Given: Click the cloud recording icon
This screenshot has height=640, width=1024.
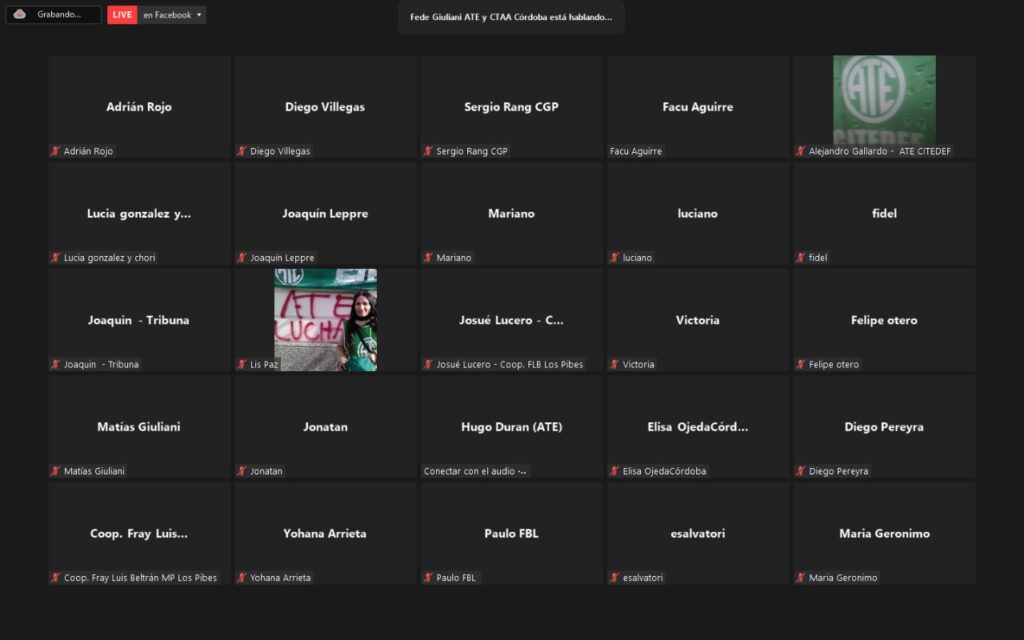Looking at the screenshot, I should [19, 14].
